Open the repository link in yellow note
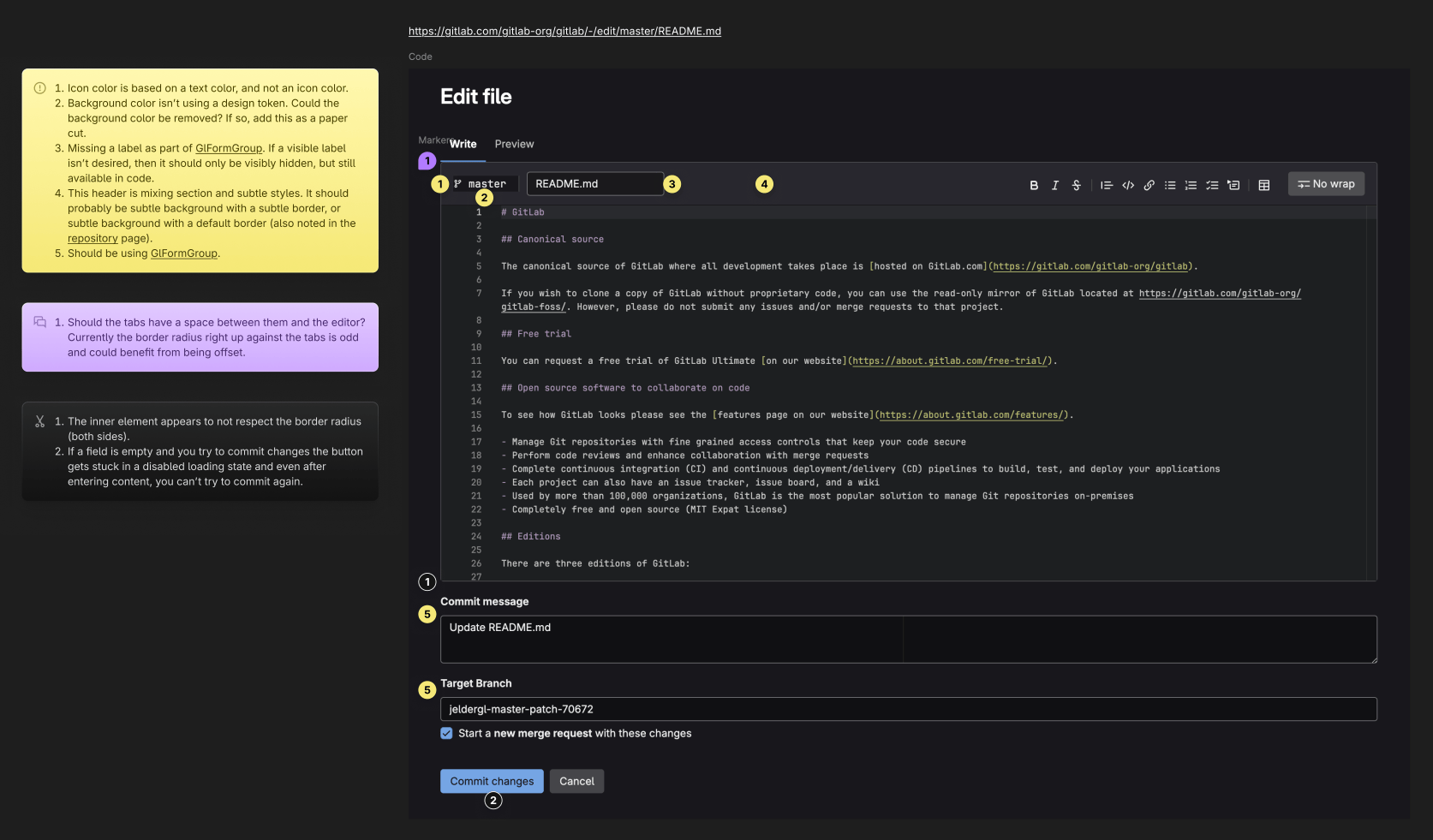Viewport: 1433px width, 840px height. coord(93,239)
